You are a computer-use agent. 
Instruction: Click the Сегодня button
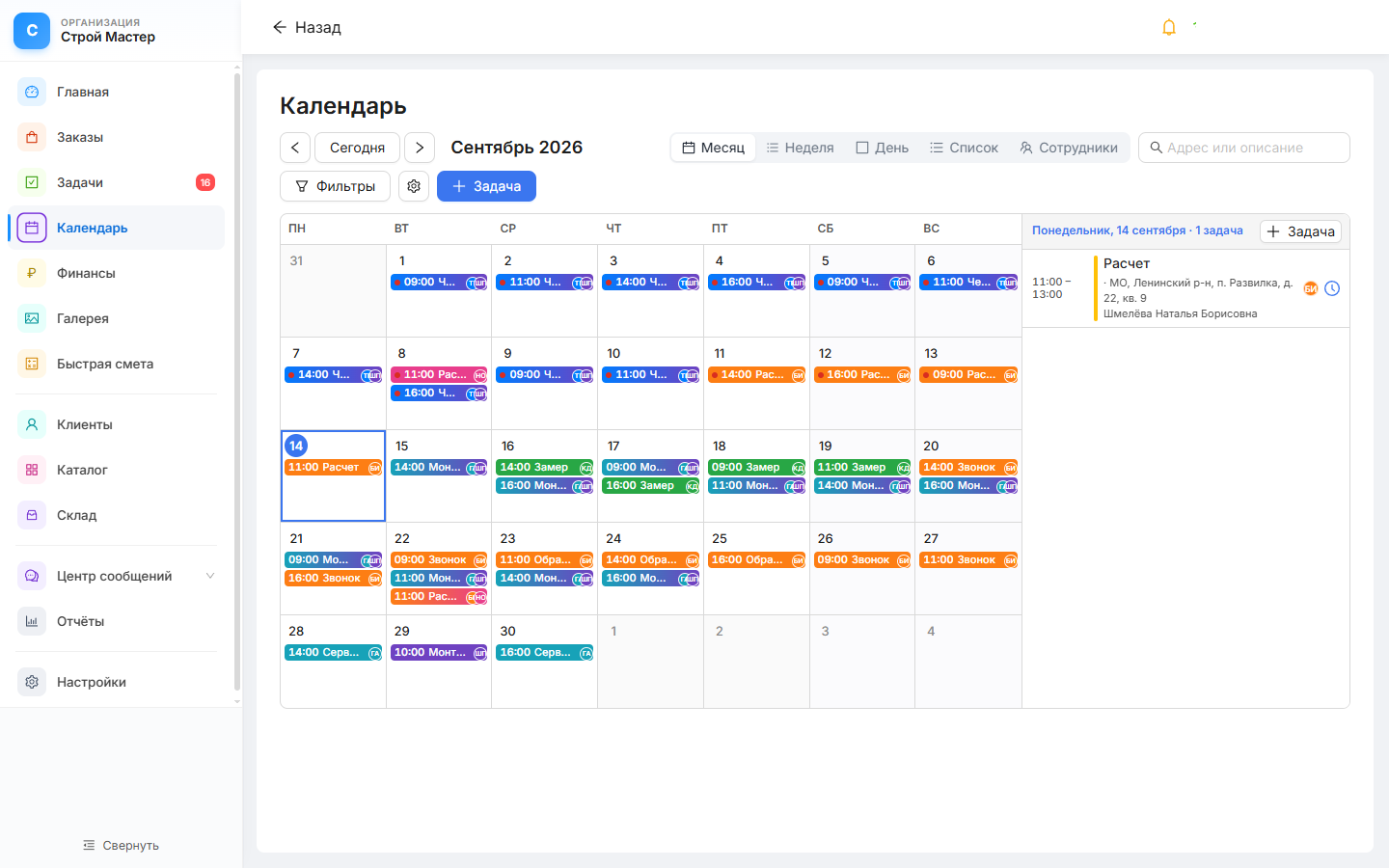[357, 148]
